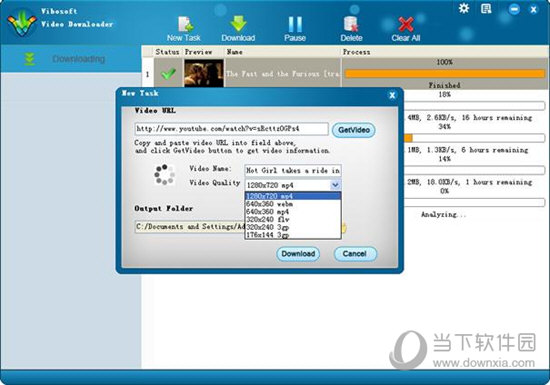Close the New Task dialog
550x385 pixels.
click(392, 95)
